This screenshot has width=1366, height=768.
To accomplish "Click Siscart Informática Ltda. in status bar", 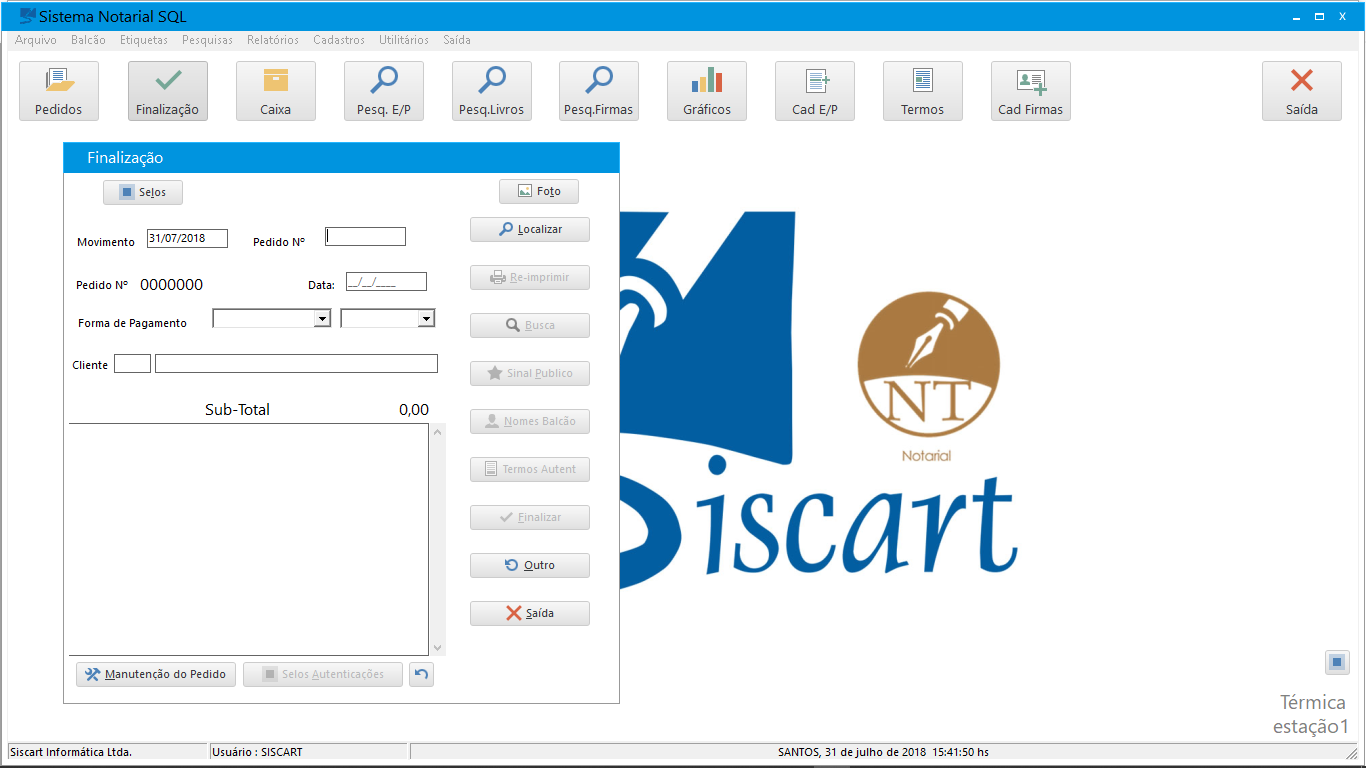I will tap(71, 752).
